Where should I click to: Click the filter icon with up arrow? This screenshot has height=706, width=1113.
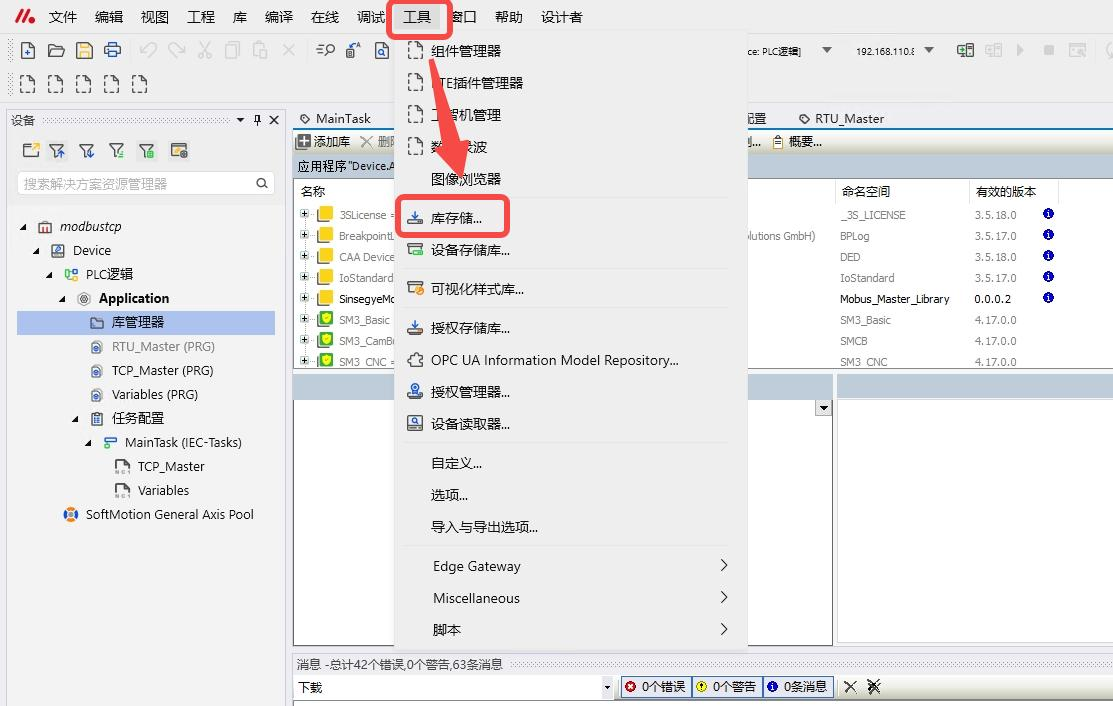click(x=57, y=150)
